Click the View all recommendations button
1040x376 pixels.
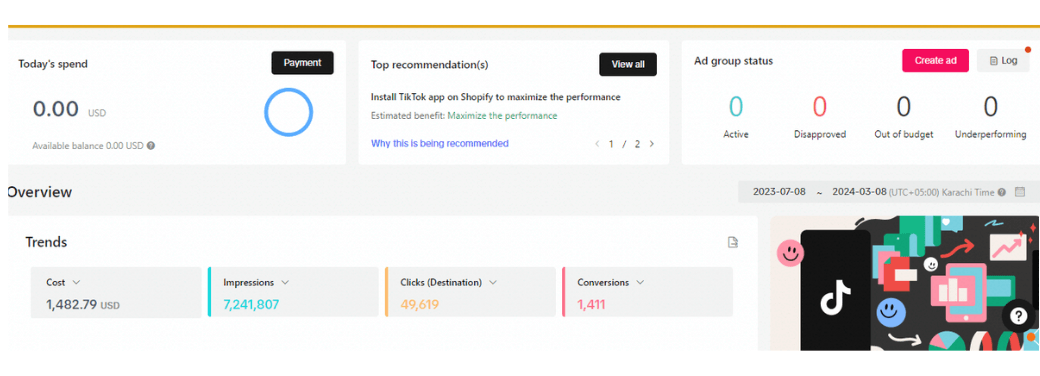pos(628,64)
